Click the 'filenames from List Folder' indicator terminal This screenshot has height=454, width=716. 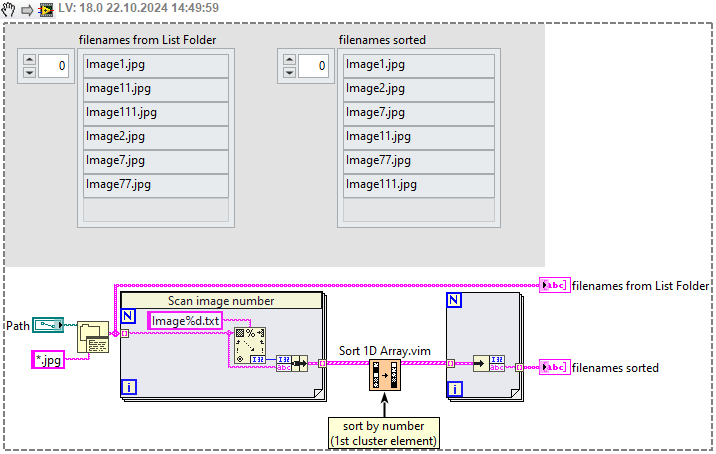(x=555, y=285)
